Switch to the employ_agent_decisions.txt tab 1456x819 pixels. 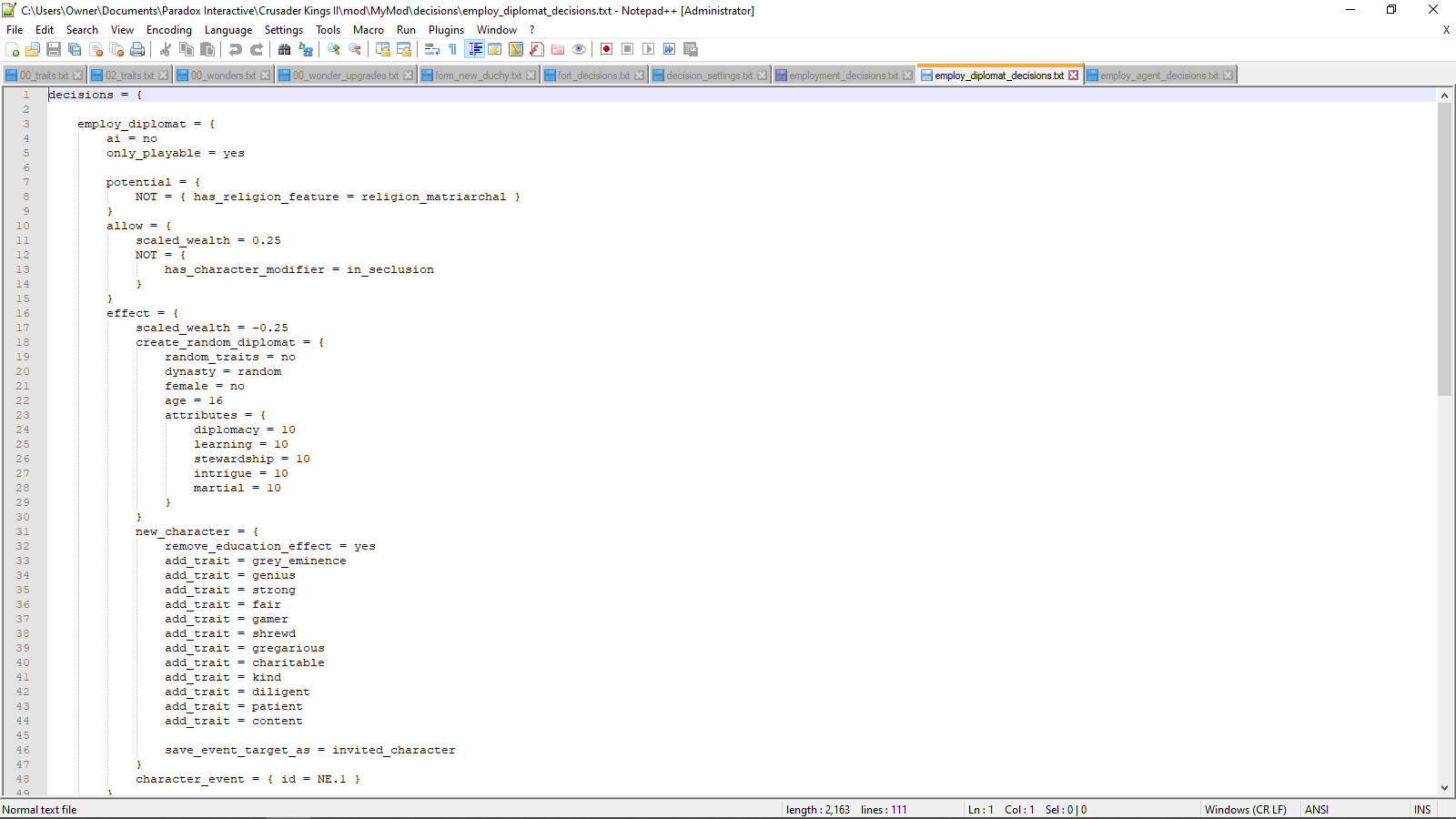[x=1158, y=76]
